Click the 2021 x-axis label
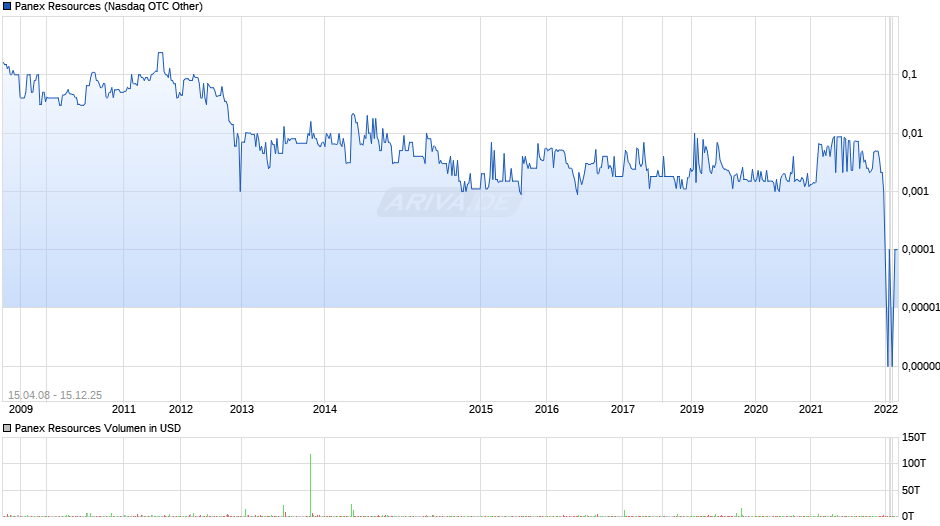This screenshot has width=940, height=526. 811,409
